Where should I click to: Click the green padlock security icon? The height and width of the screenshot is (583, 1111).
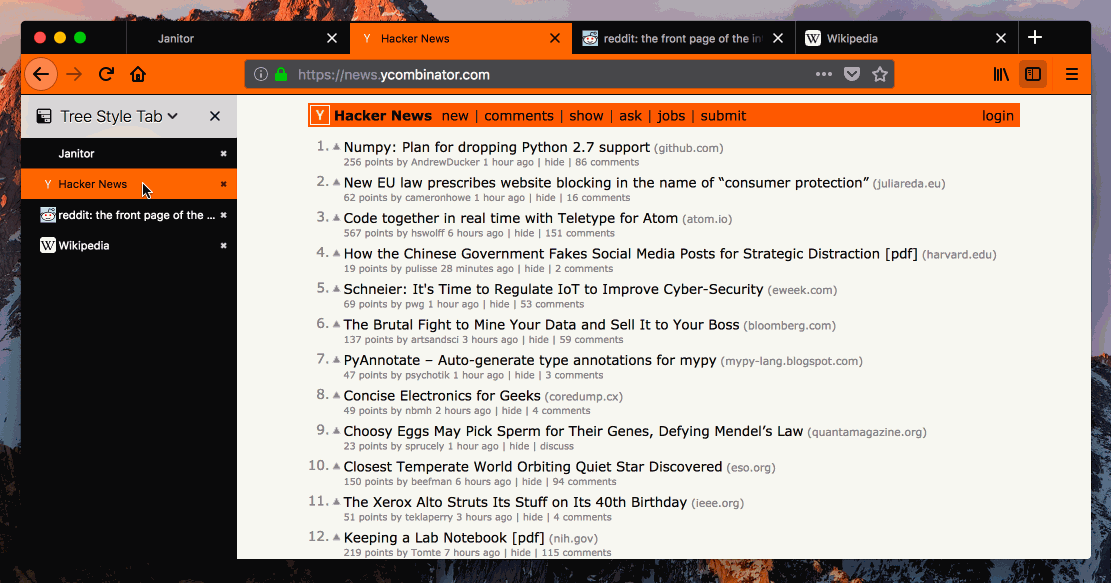pyautogui.click(x=281, y=74)
